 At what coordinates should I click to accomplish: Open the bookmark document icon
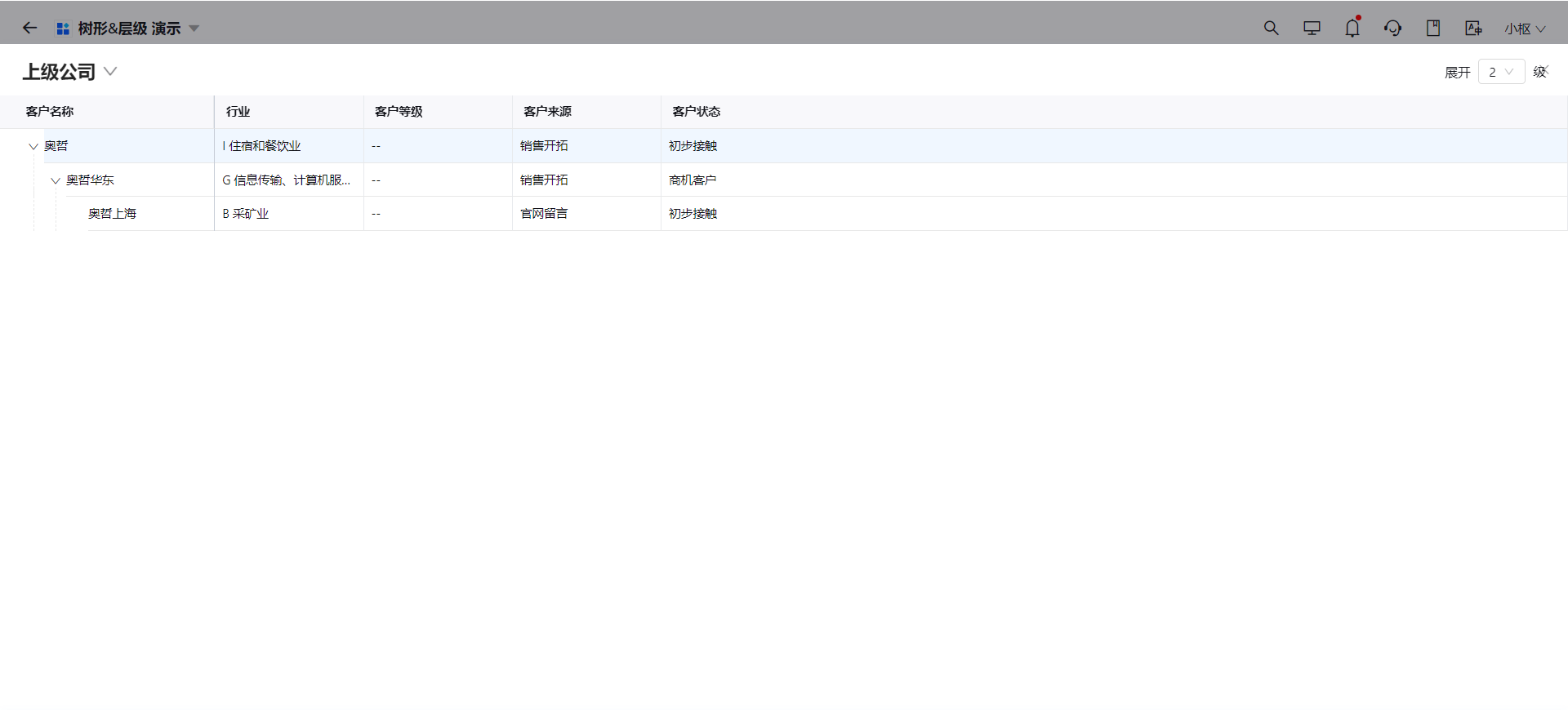point(1433,28)
